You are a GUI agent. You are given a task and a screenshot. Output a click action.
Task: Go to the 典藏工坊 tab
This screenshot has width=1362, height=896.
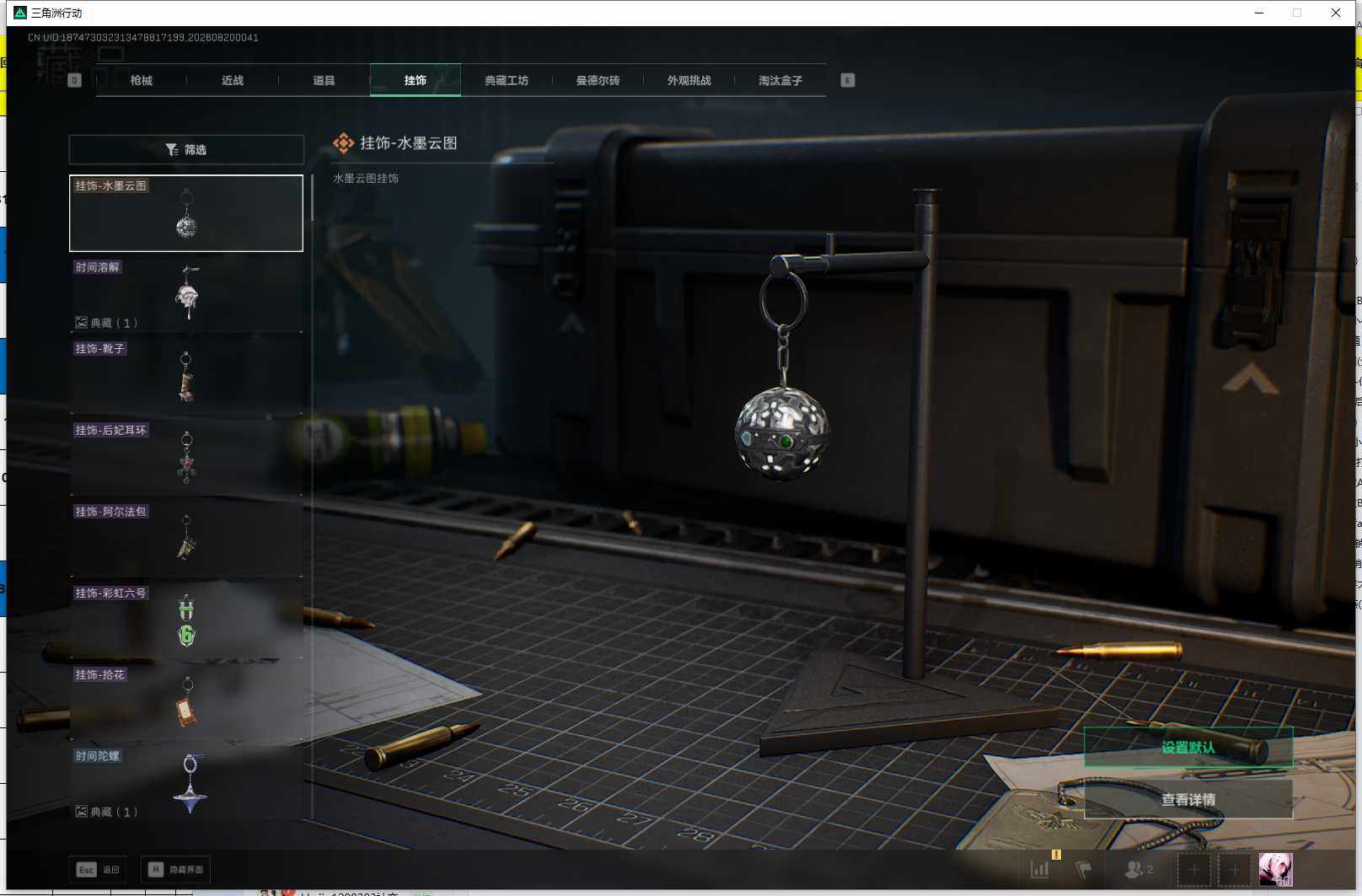coord(507,80)
